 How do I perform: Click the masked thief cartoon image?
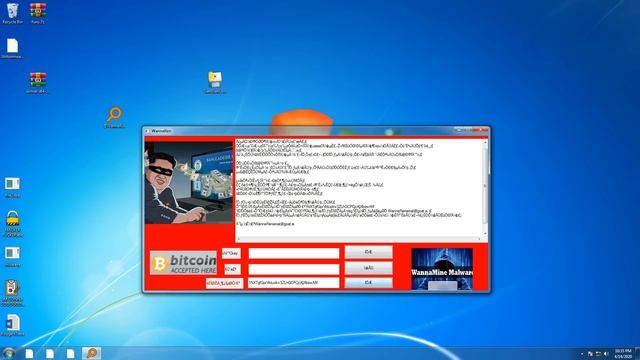(x=189, y=182)
